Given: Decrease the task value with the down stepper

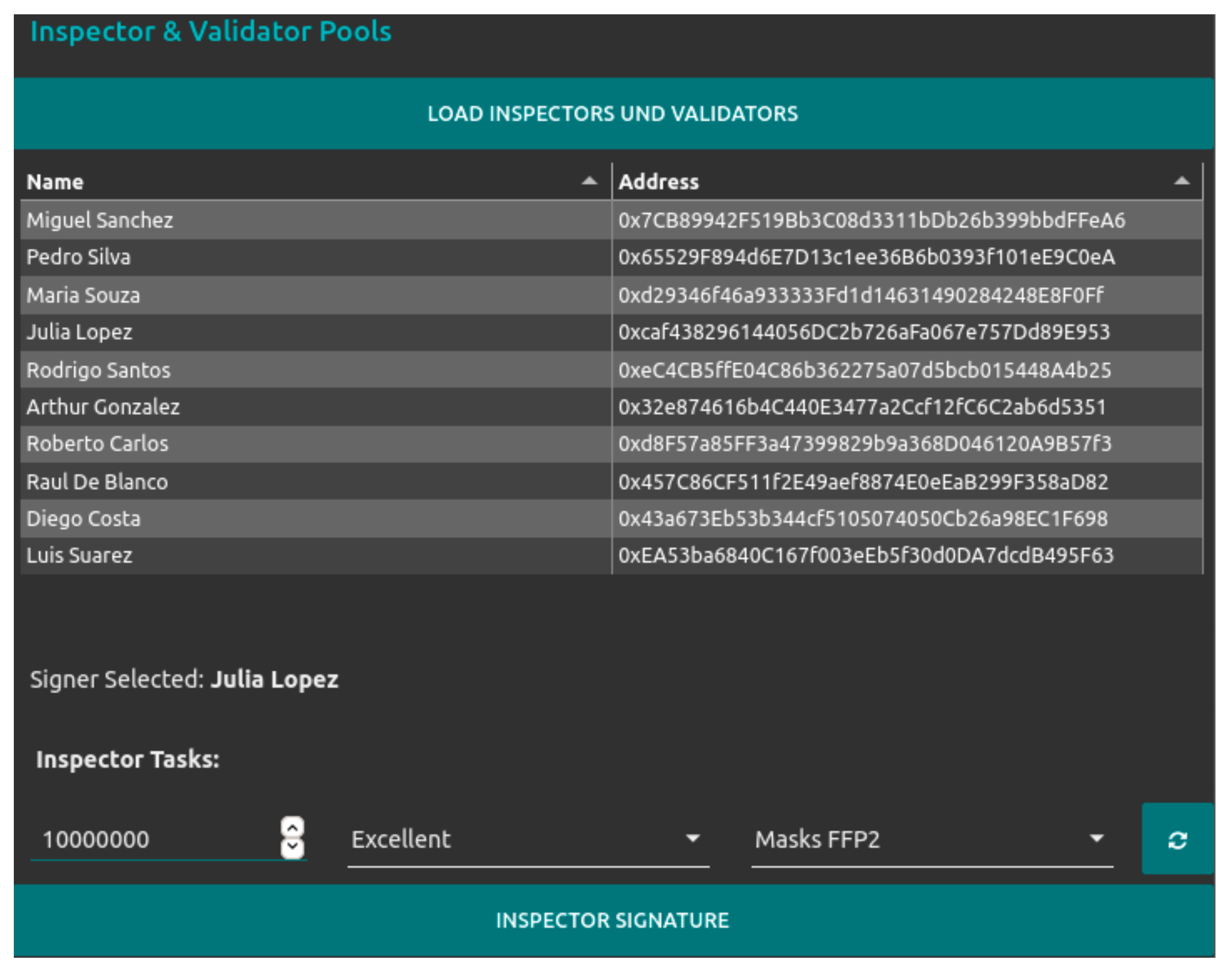Looking at the screenshot, I should (293, 847).
